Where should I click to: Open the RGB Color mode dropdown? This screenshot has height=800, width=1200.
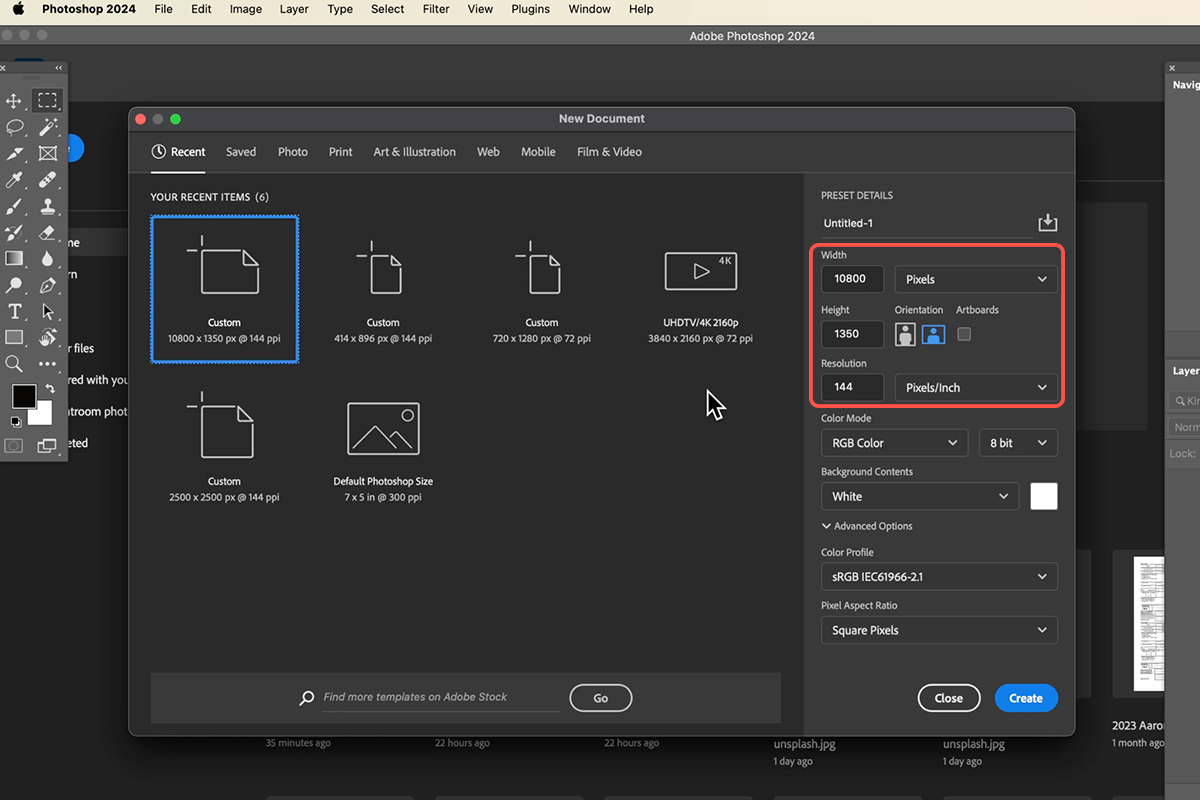(x=894, y=442)
